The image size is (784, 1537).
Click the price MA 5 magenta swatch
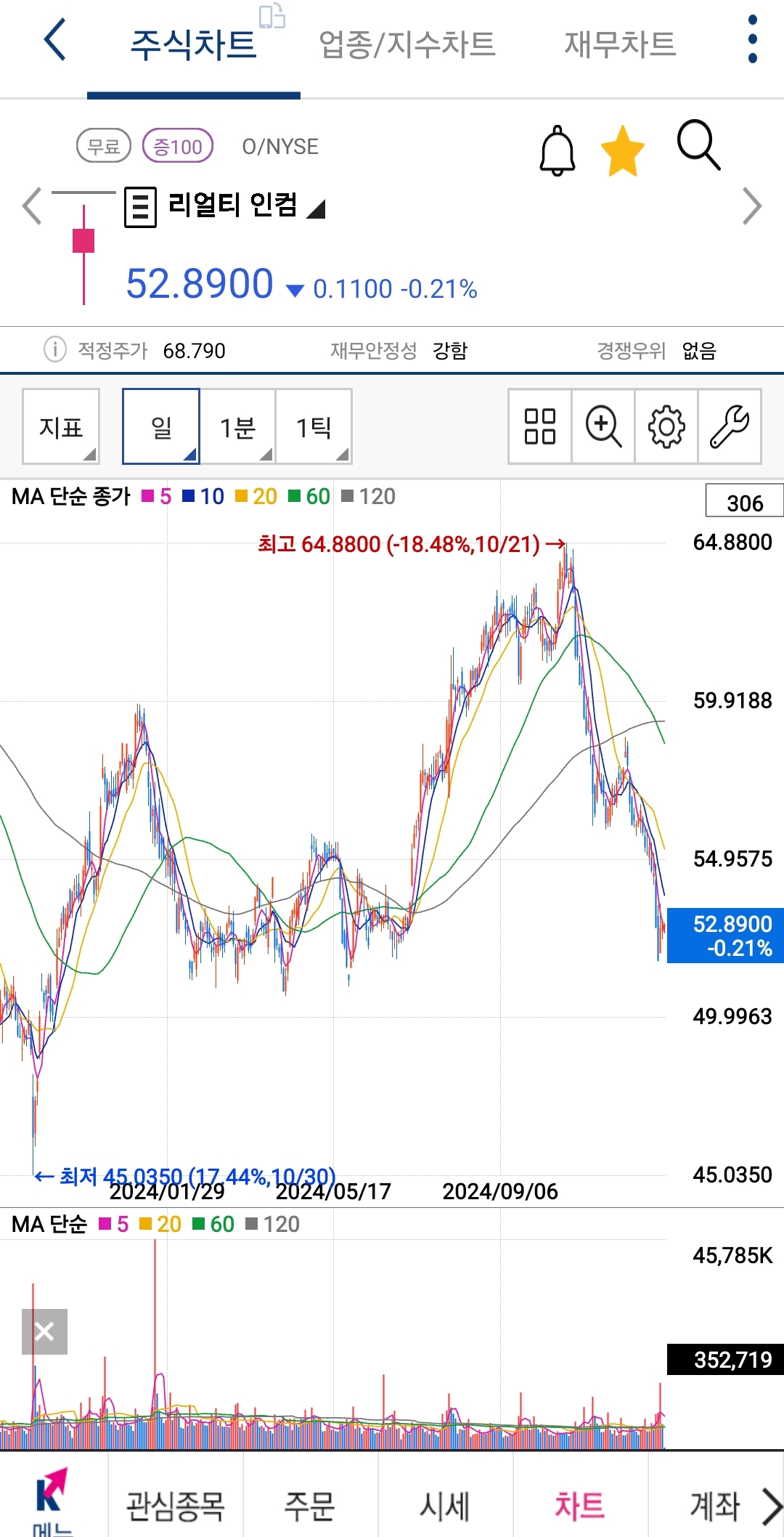pyautogui.click(x=148, y=496)
